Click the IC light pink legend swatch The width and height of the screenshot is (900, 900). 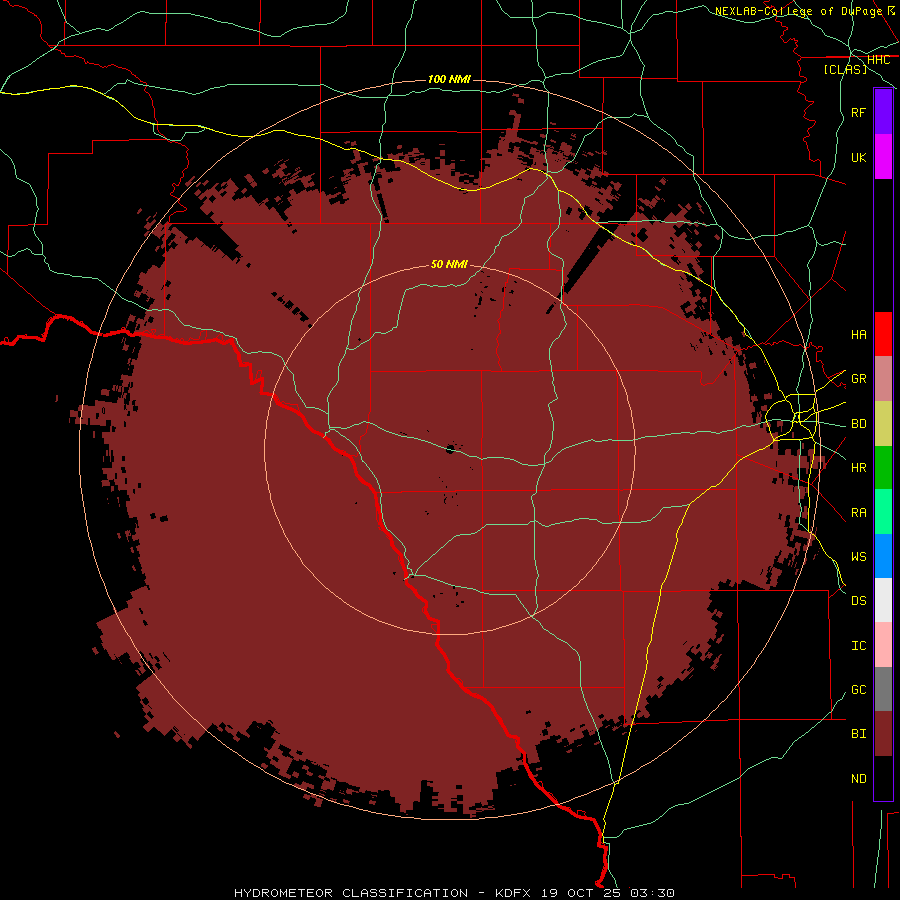pyautogui.click(x=883, y=645)
